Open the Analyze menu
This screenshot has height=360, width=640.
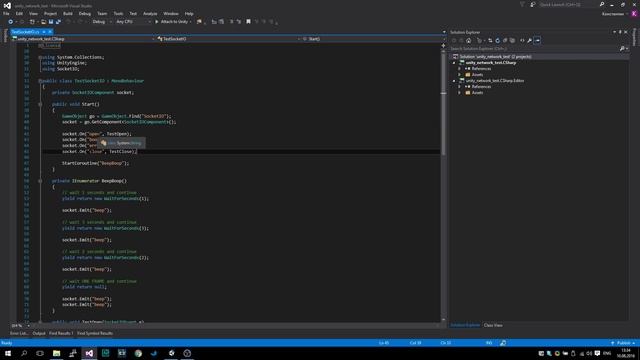point(150,13)
